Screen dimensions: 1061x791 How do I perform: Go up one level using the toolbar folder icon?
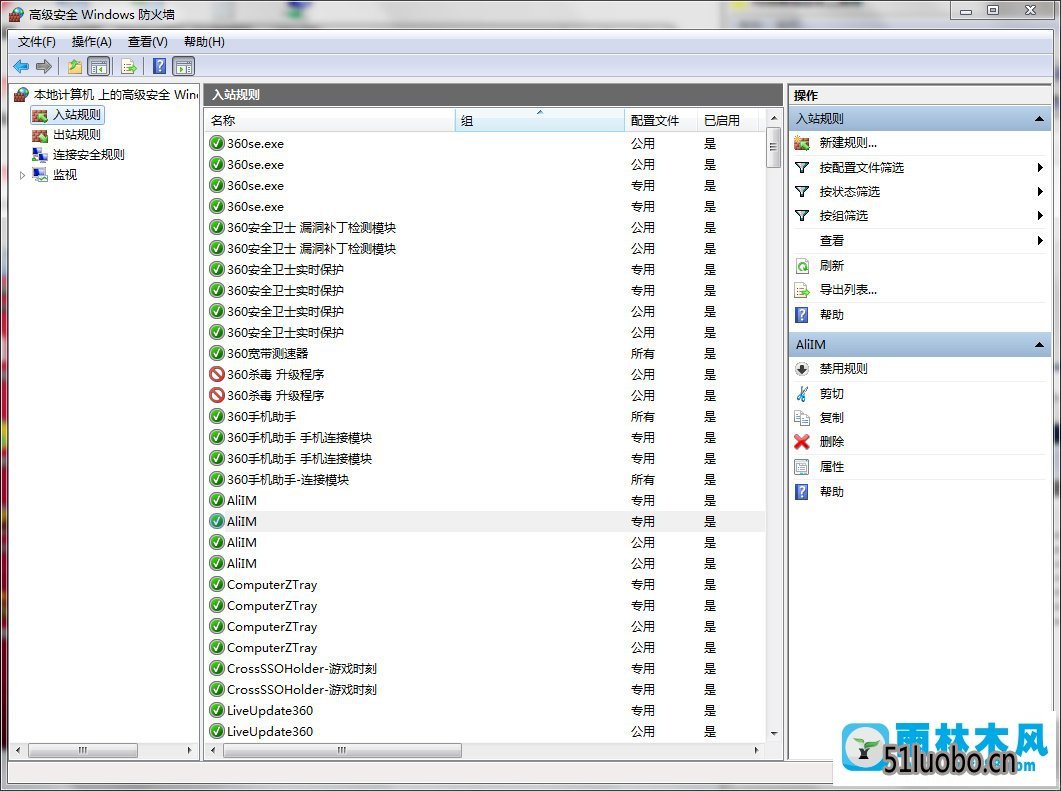click(x=74, y=66)
